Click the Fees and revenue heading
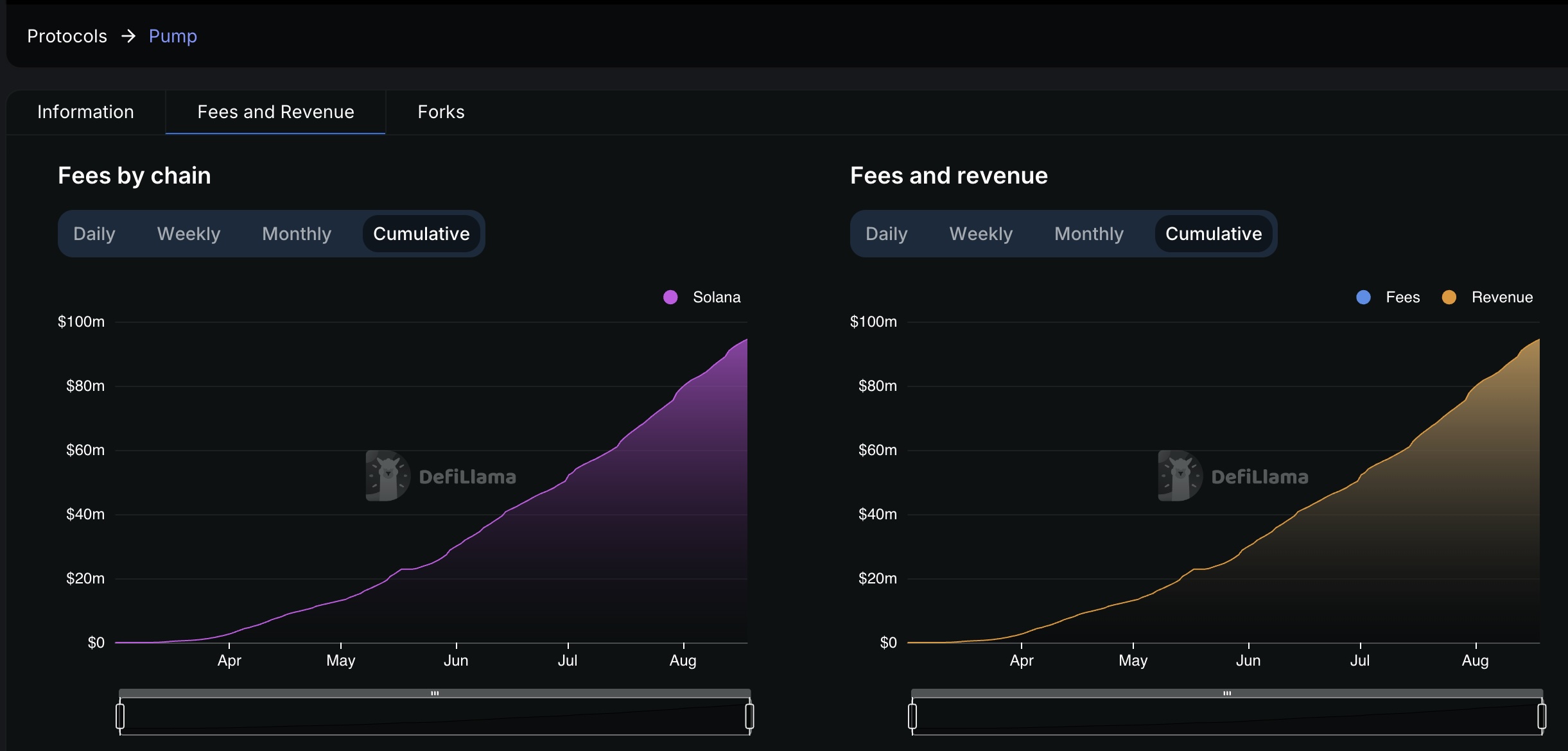 click(x=949, y=175)
